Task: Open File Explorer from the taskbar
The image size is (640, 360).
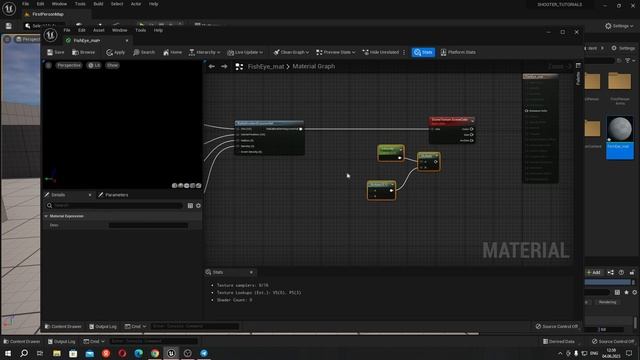Action: (57, 353)
